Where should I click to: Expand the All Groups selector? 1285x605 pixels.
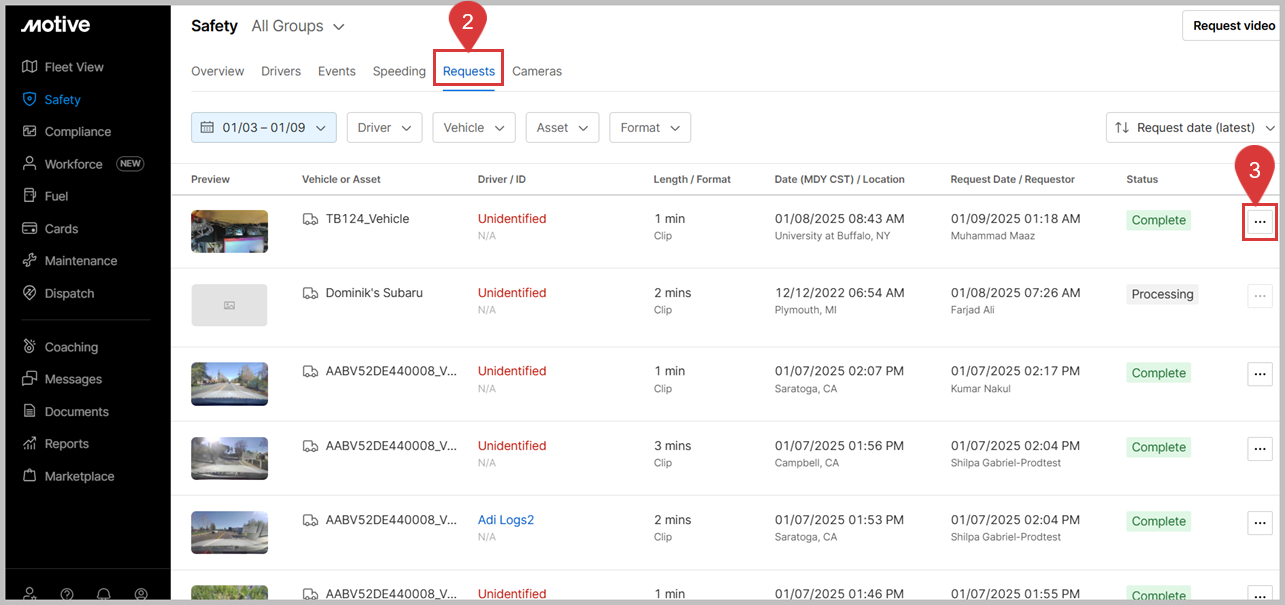click(297, 26)
